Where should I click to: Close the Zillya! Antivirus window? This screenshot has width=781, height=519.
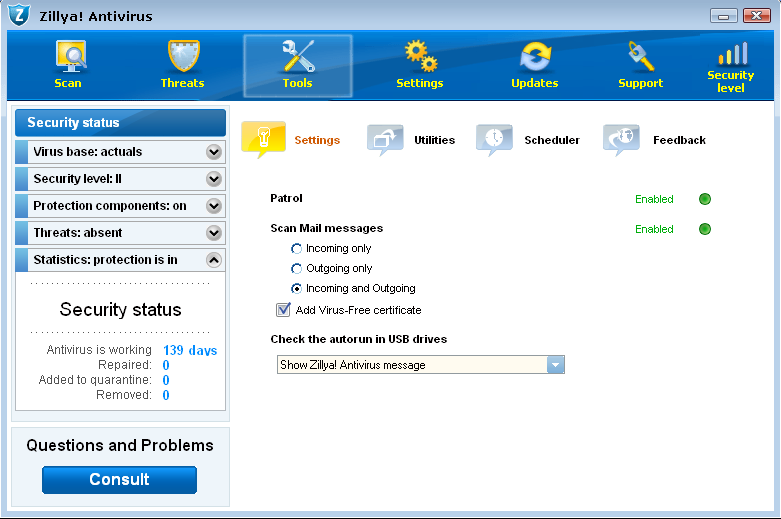[x=757, y=16]
